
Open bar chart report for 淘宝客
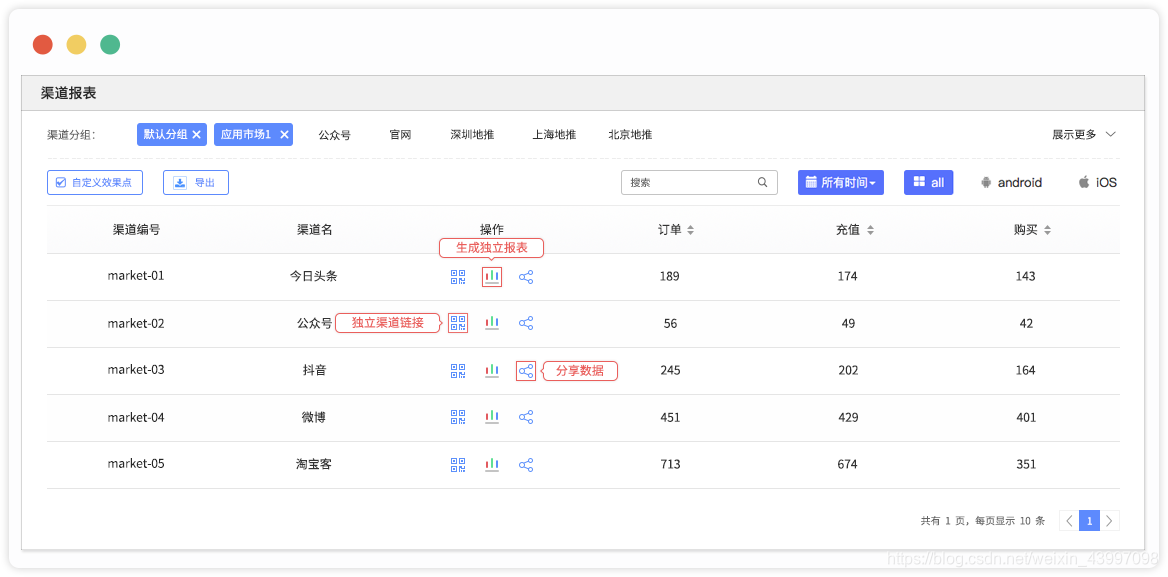[492, 465]
